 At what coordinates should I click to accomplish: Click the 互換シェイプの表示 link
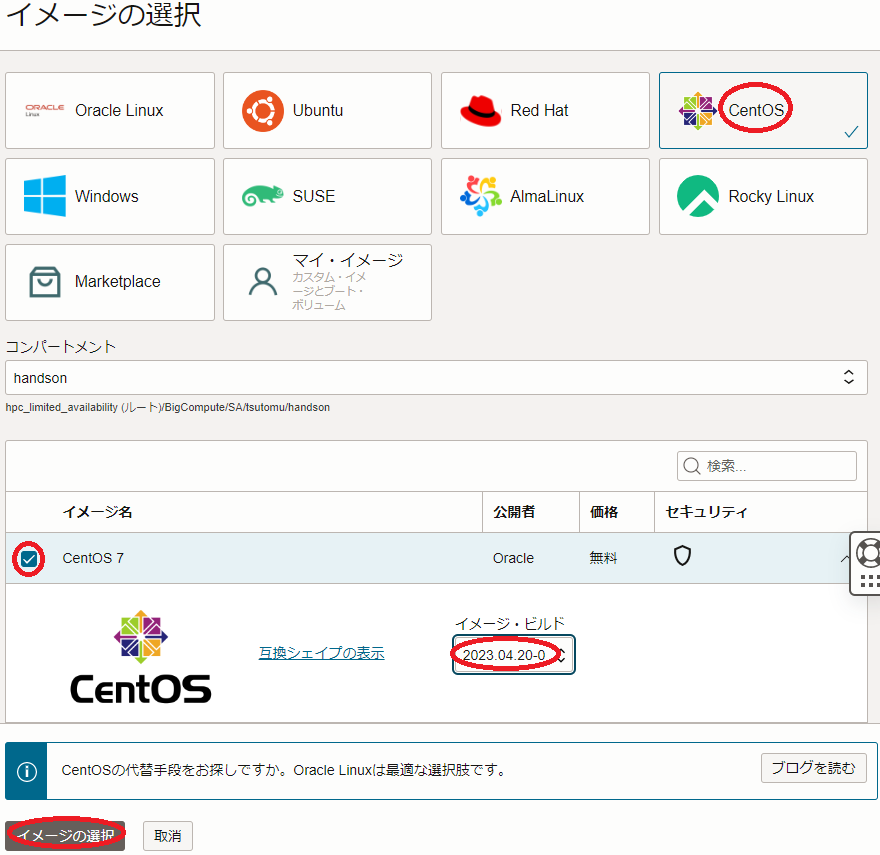pos(321,653)
